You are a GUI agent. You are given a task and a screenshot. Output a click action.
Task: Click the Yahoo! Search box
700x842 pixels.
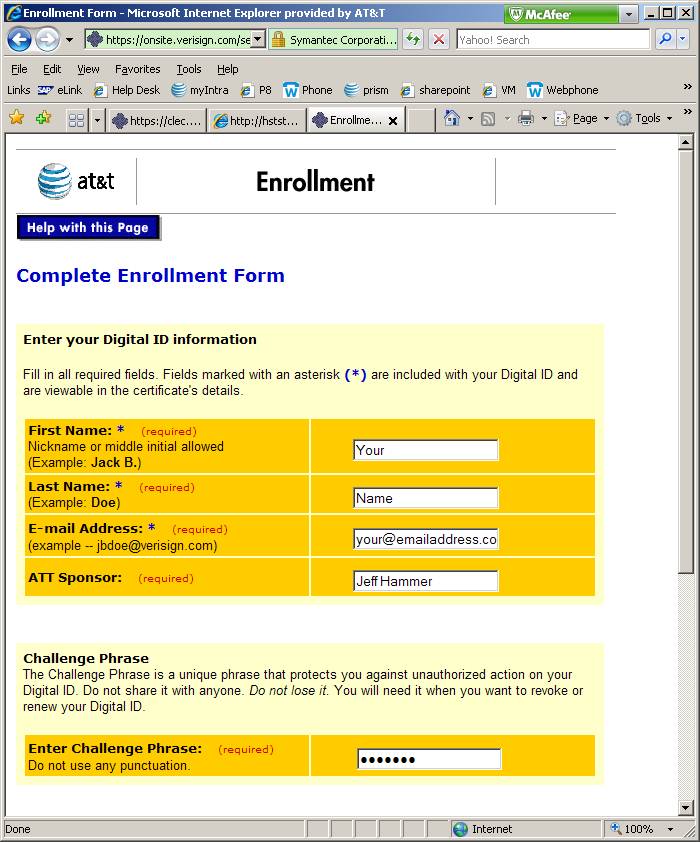coord(553,39)
